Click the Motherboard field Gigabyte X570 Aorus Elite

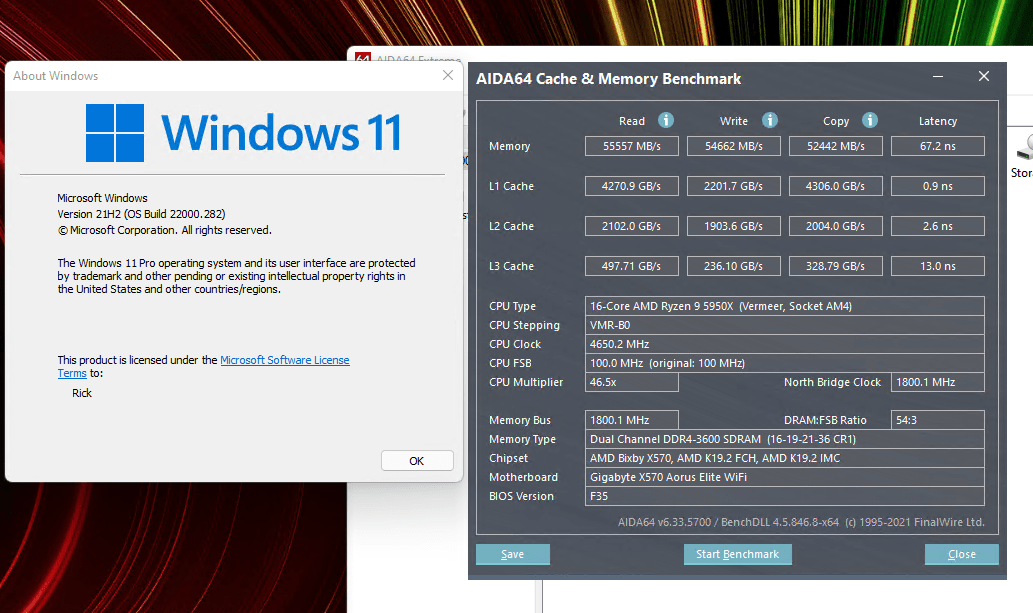click(785, 477)
